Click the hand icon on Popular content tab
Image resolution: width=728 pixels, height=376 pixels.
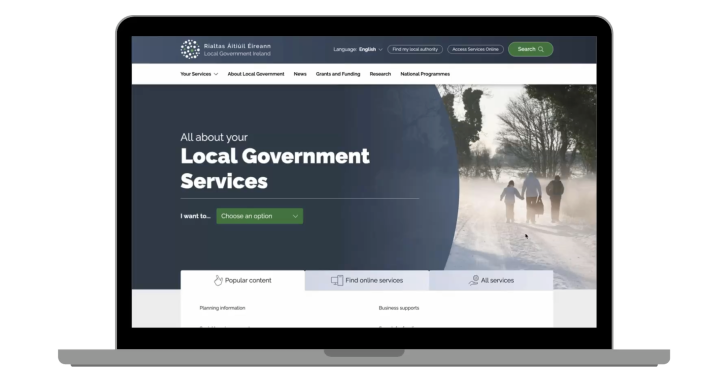[x=218, y=280]
